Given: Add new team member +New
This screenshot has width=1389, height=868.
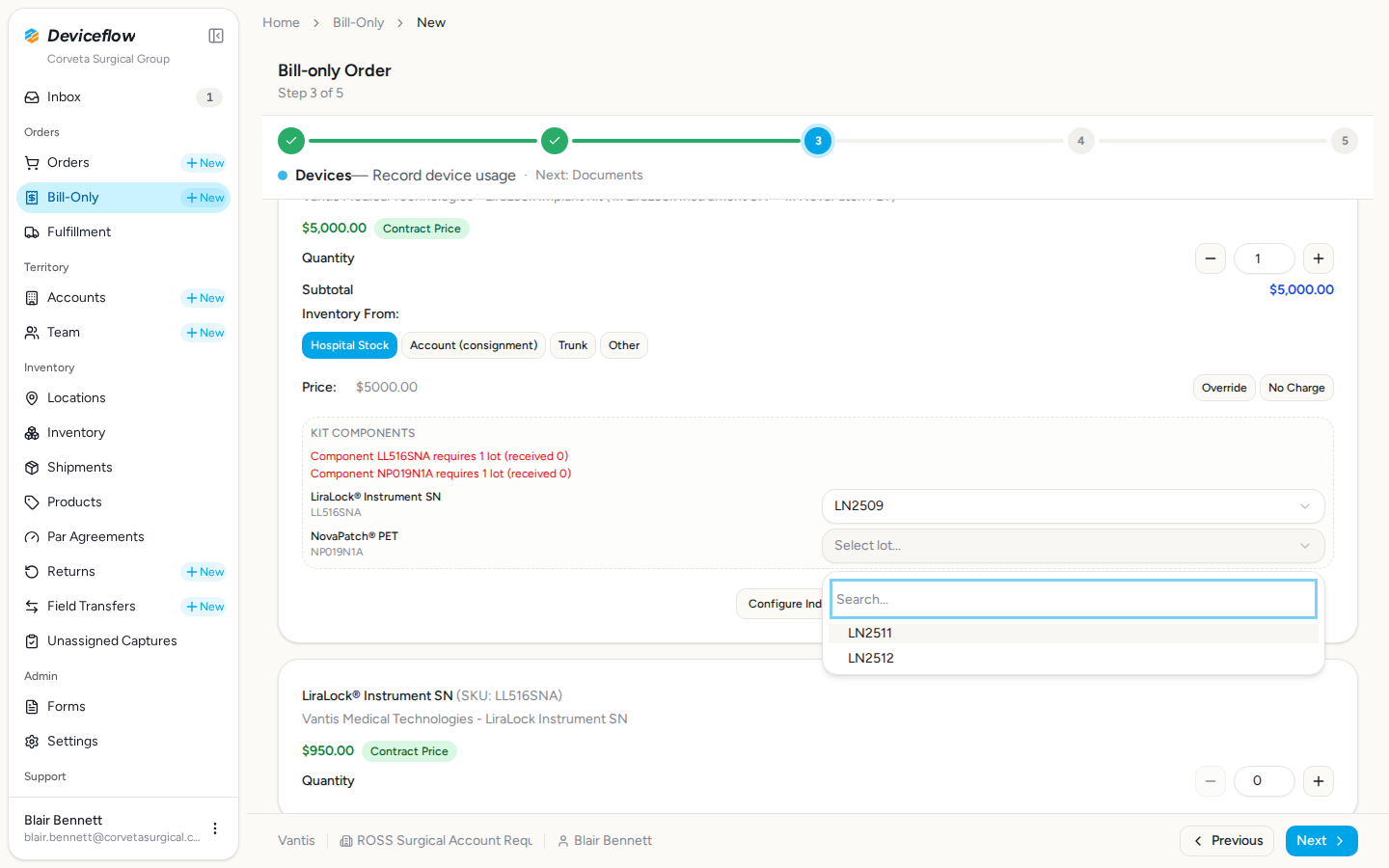Looking at the screenshot, I should point(205,333).
